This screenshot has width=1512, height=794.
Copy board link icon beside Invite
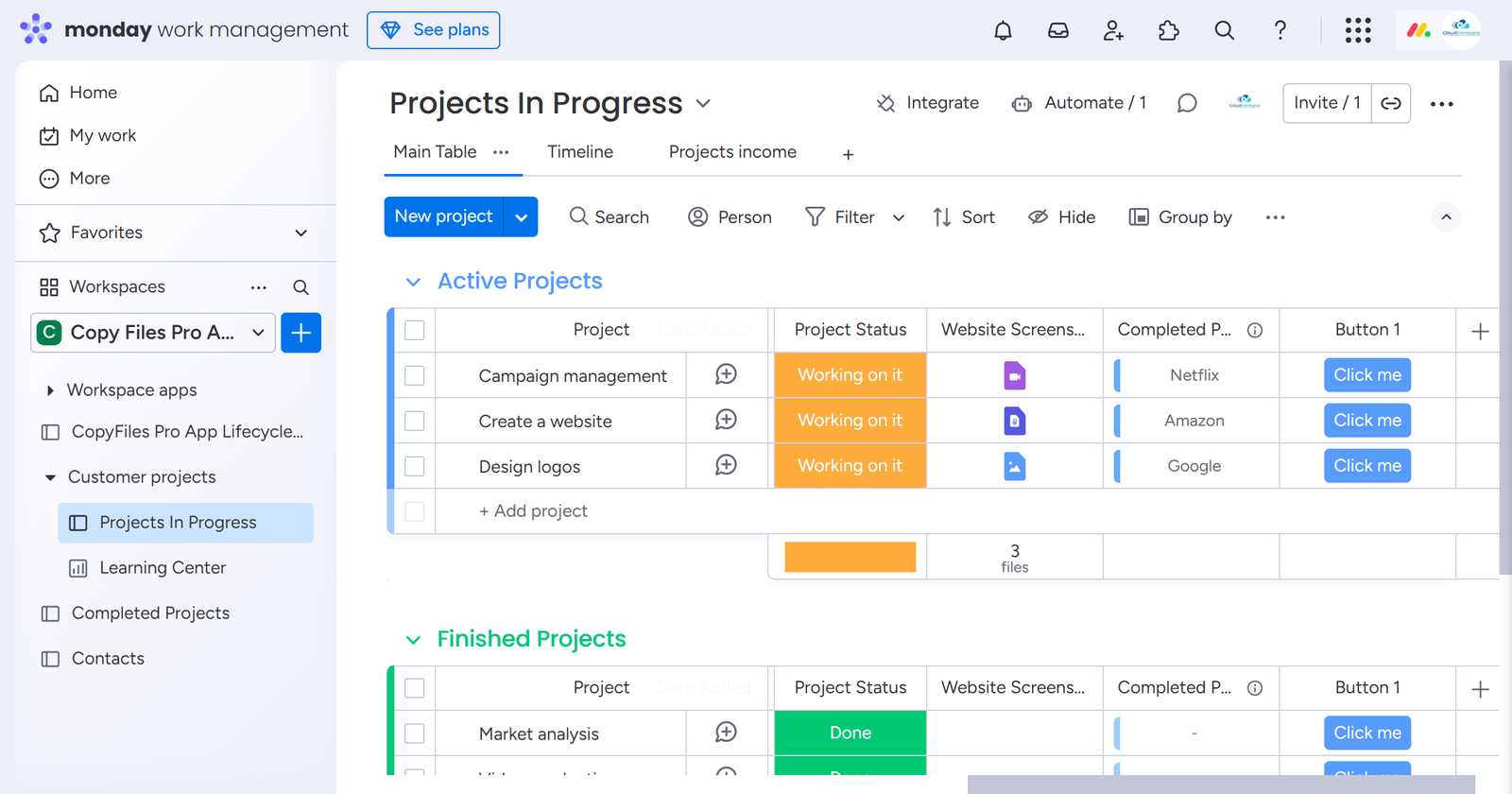coord(1391,103)
